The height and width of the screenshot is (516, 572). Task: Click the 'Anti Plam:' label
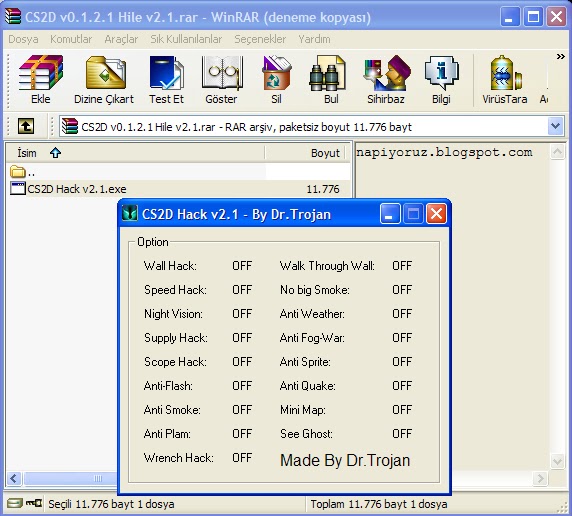(167, 434)
